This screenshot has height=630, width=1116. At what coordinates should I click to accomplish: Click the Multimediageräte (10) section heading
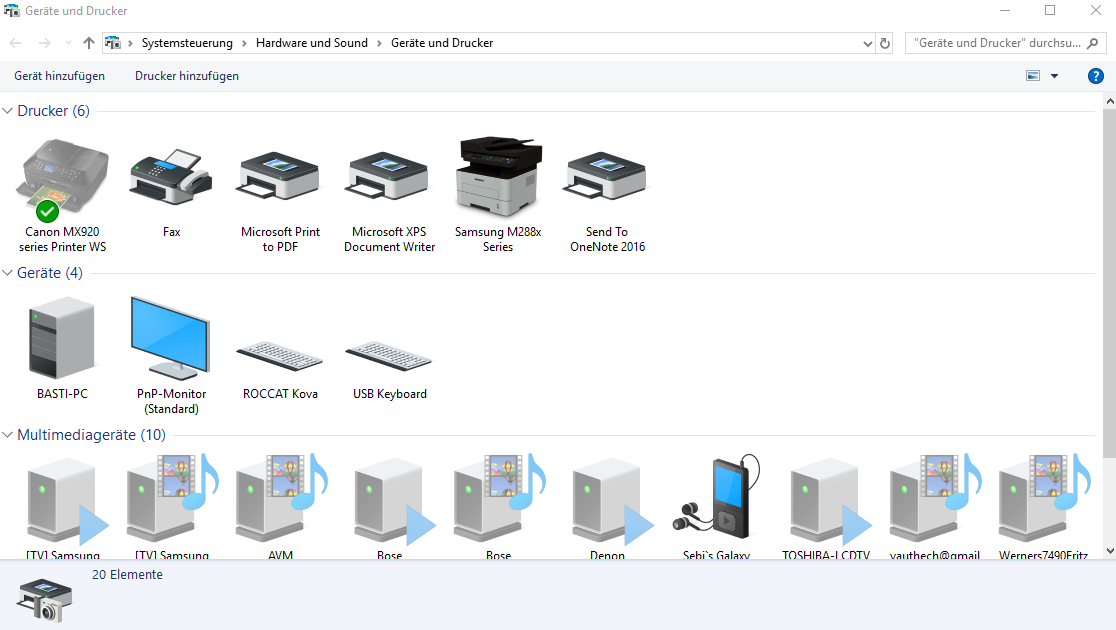(91, 434)
